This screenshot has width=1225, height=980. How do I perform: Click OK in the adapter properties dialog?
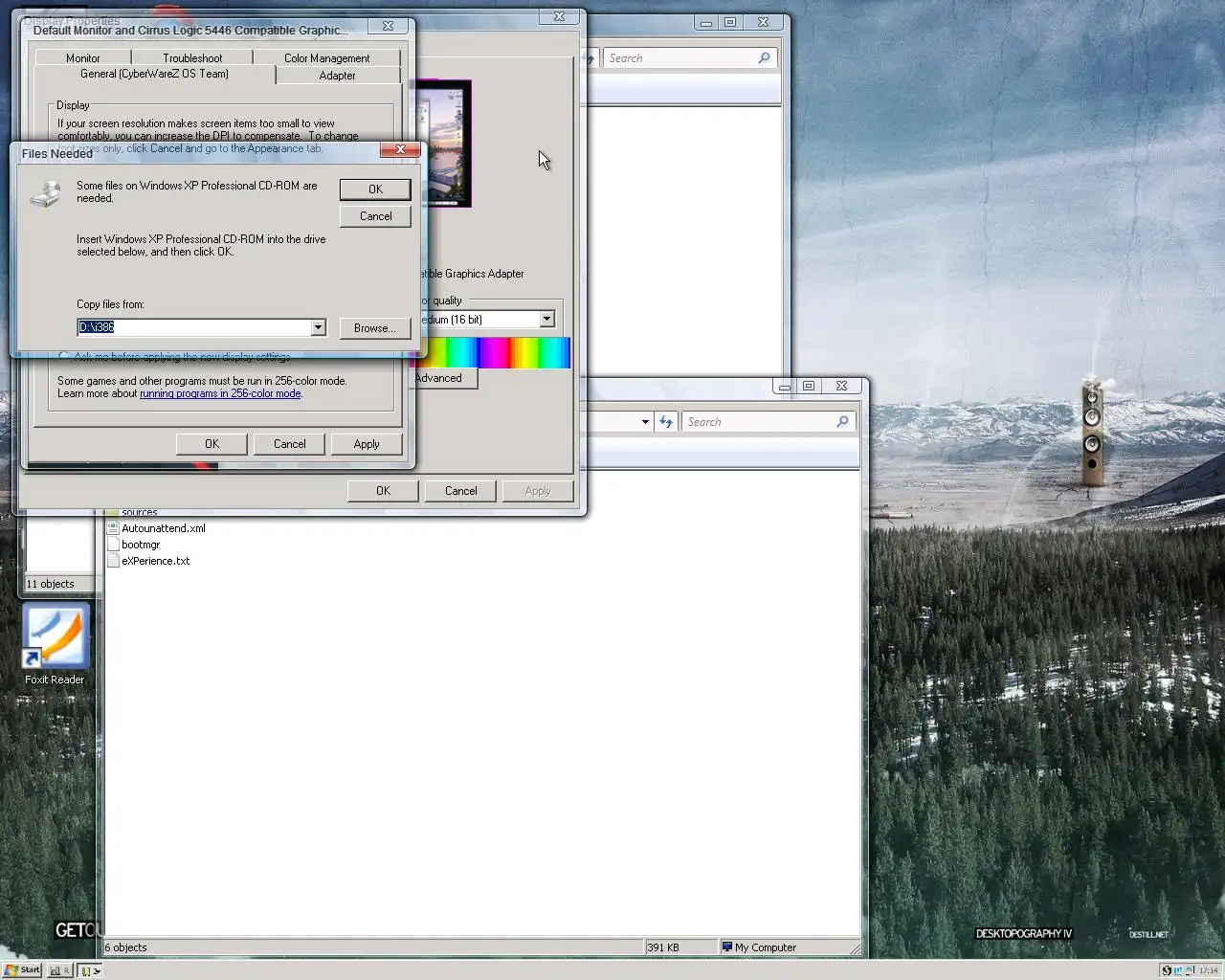212,444
